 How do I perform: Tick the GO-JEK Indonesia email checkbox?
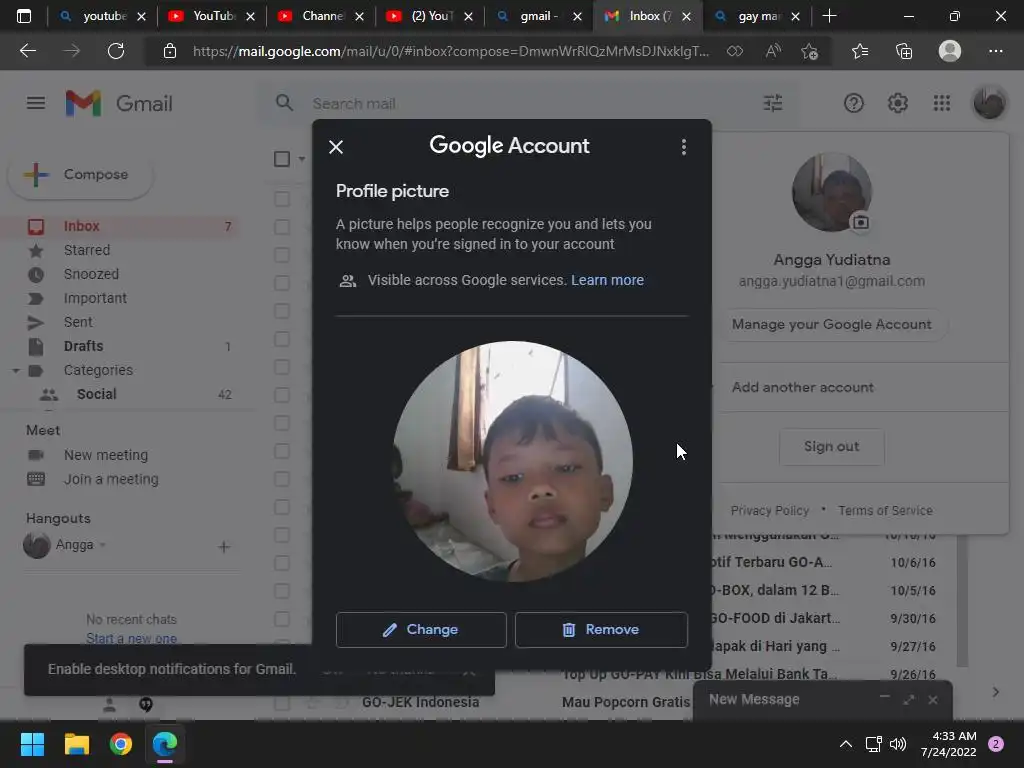tap(281, 703)
